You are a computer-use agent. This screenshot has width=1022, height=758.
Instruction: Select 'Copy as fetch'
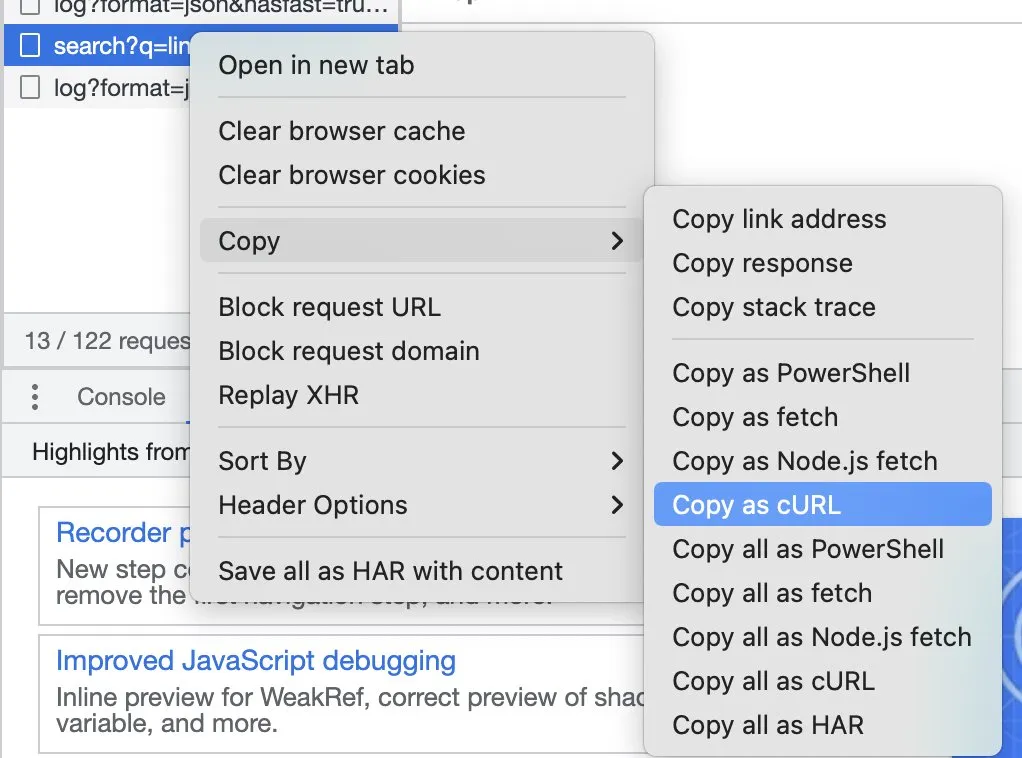[x=823, y=417]
